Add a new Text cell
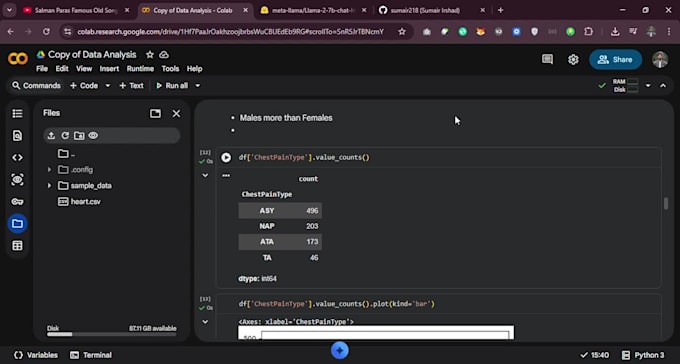This screenshot has height=364, width=680. point(131,85)
